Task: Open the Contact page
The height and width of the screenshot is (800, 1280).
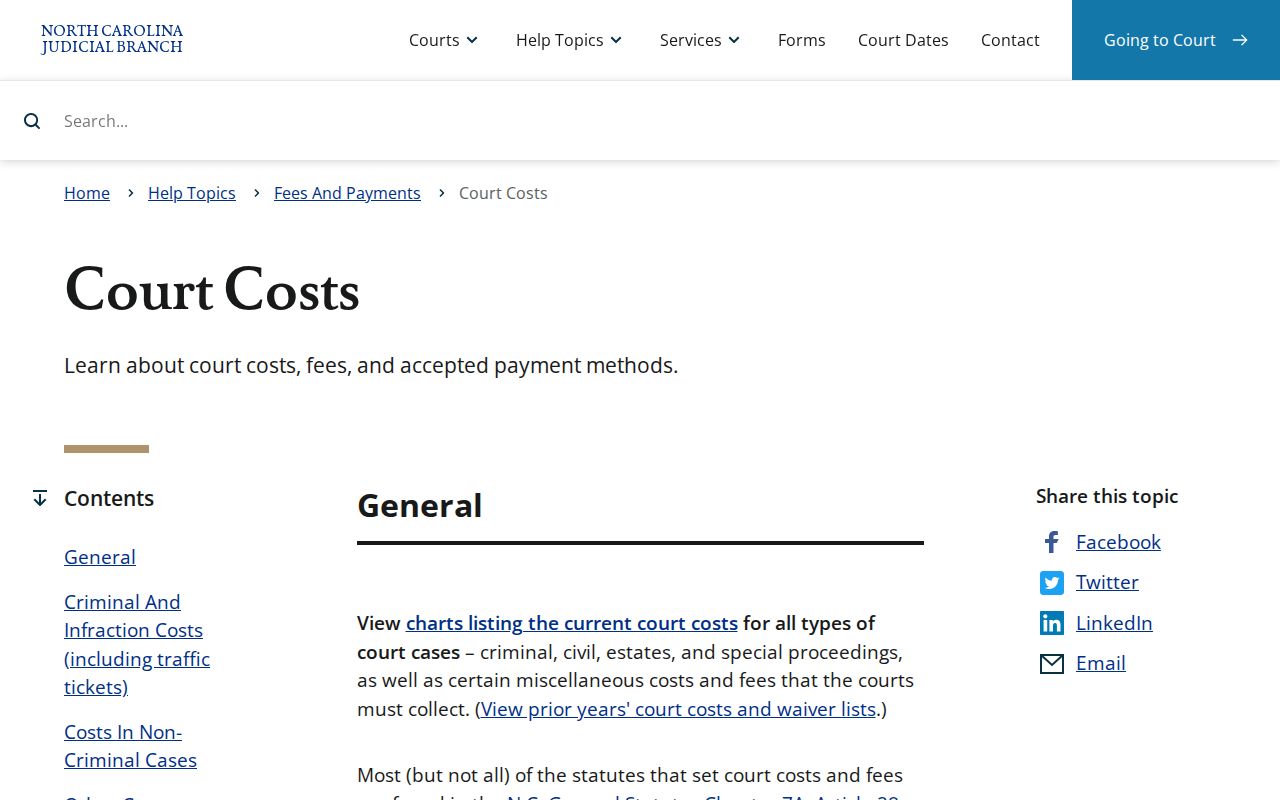Action: (1010, 40)
